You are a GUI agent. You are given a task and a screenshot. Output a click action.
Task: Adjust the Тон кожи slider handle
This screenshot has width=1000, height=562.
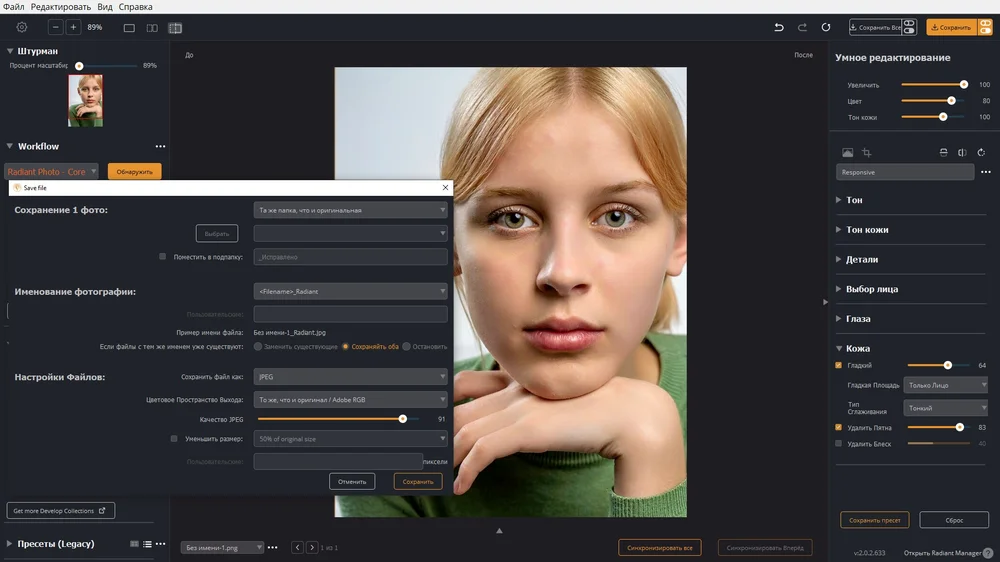(943, 117)
